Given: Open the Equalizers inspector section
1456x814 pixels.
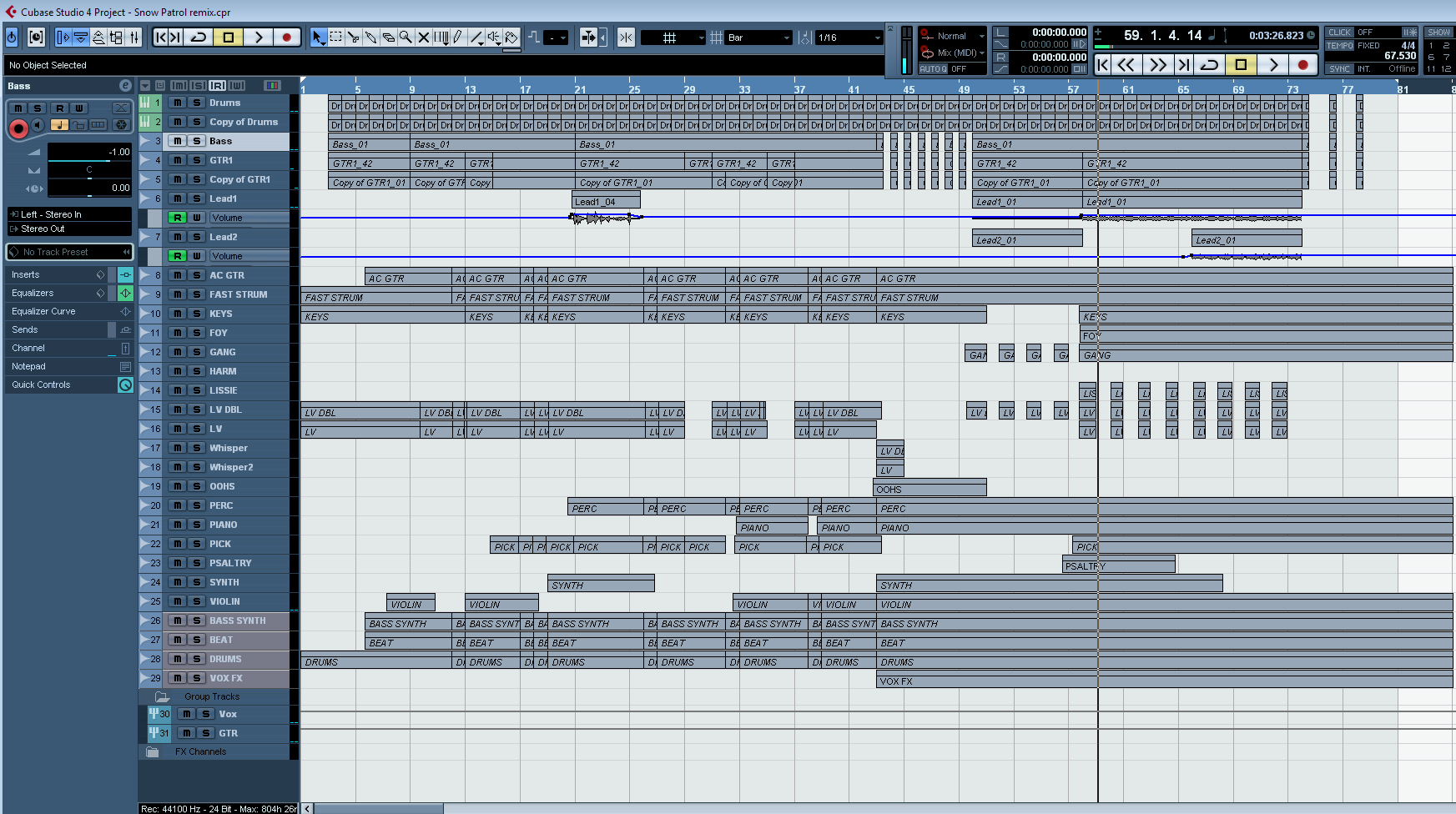Looking at the screenshot, I should pos(33,293).
